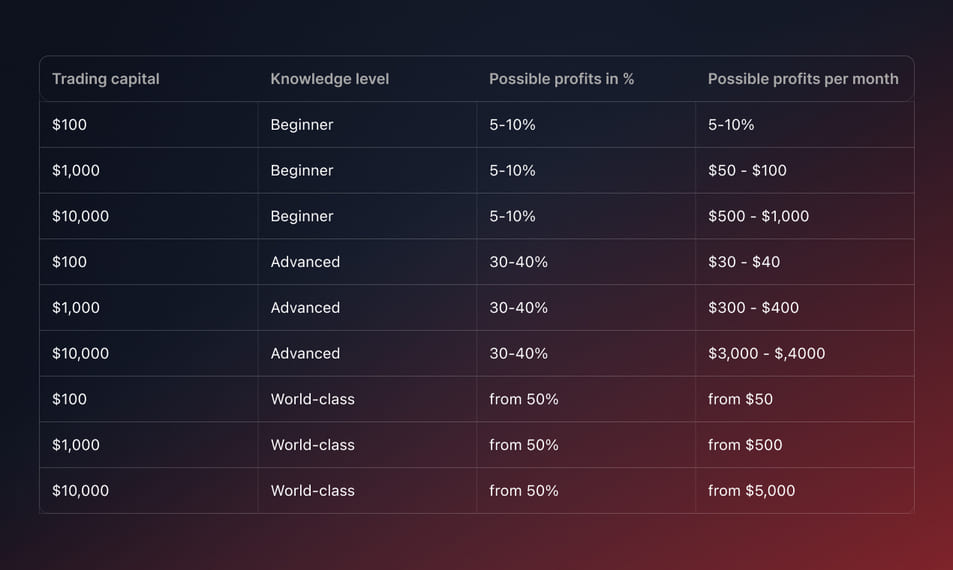Select $10,000 capital in the World-class row
This screenshot has height=570, width=953.
pos(80,491)
